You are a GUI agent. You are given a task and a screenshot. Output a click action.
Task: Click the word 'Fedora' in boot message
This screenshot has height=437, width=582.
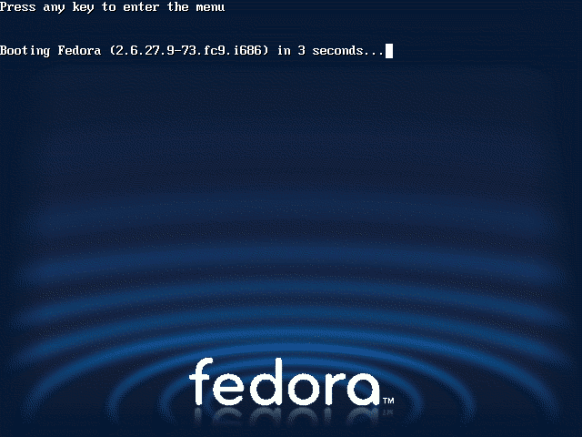(x=79, y=50)
